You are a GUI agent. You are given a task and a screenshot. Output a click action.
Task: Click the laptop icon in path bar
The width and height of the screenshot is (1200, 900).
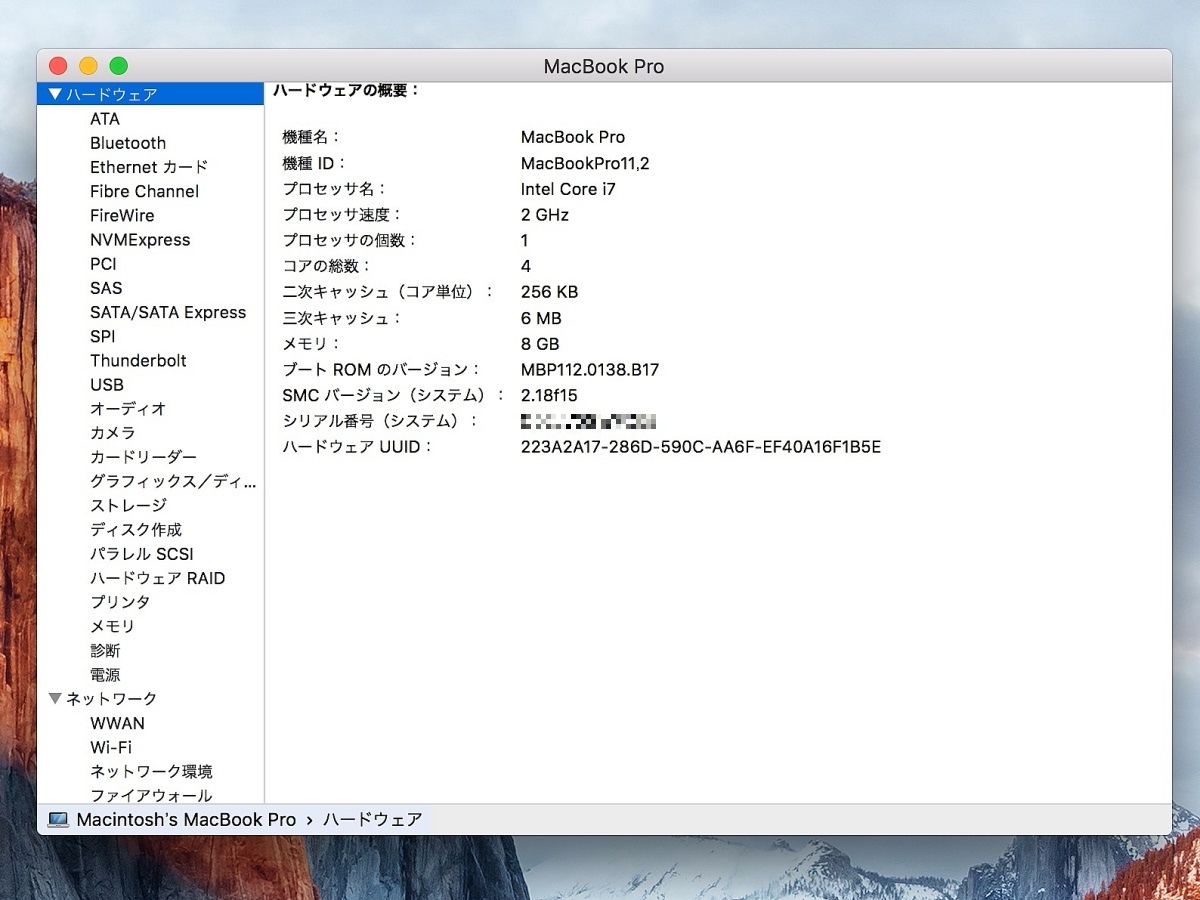(x=58, y=820)
